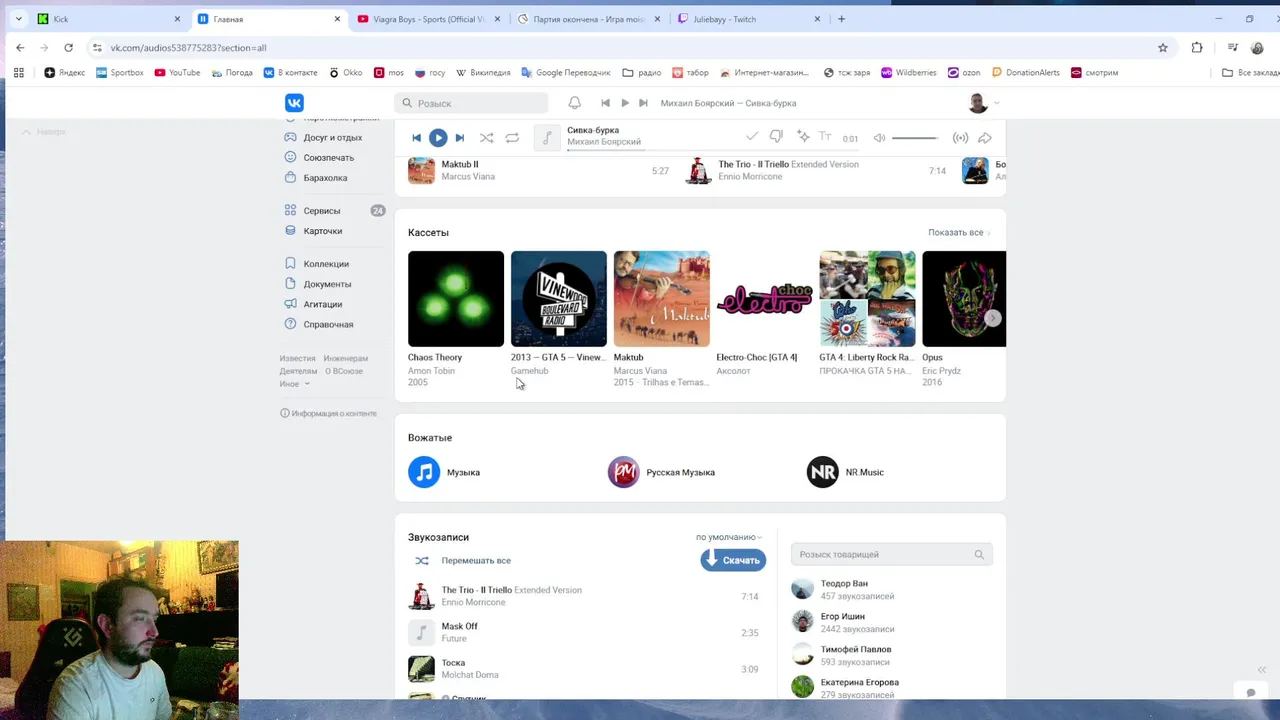Play Тоска by Molchat Doma
The height and width of the screenshot is (720, 1280).
(584, 669)
